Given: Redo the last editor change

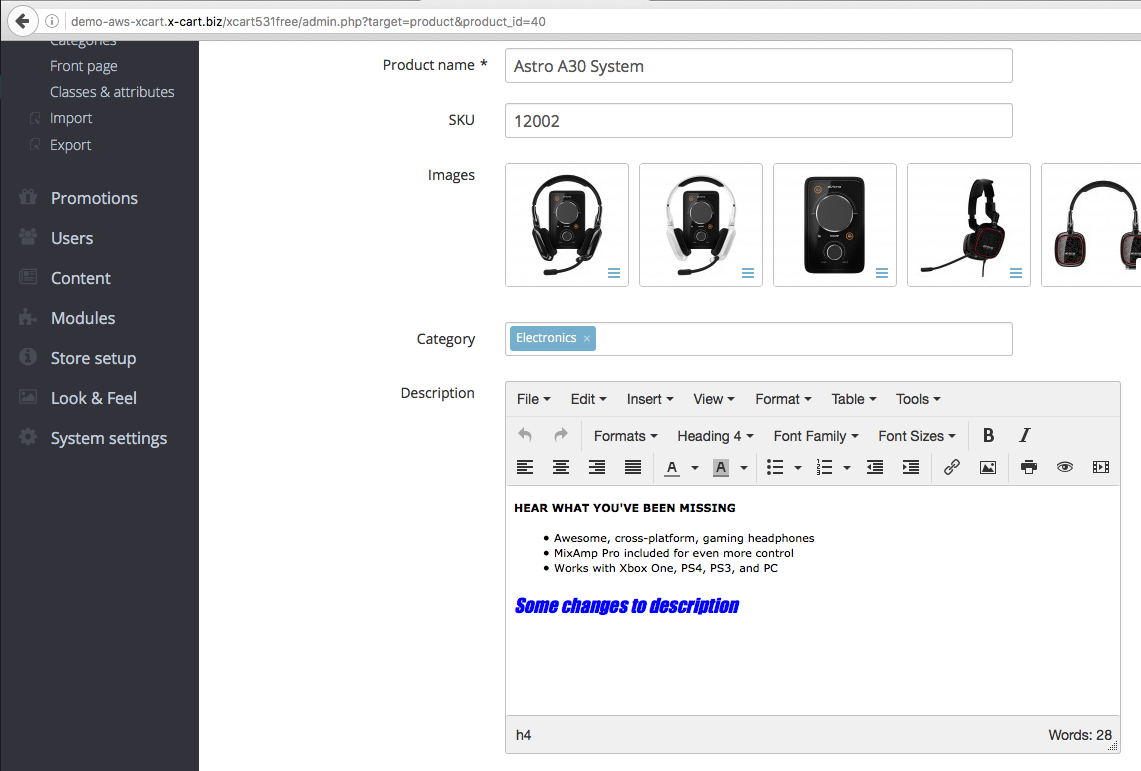Looking at the screenshot, I should (x=560, y=436).
